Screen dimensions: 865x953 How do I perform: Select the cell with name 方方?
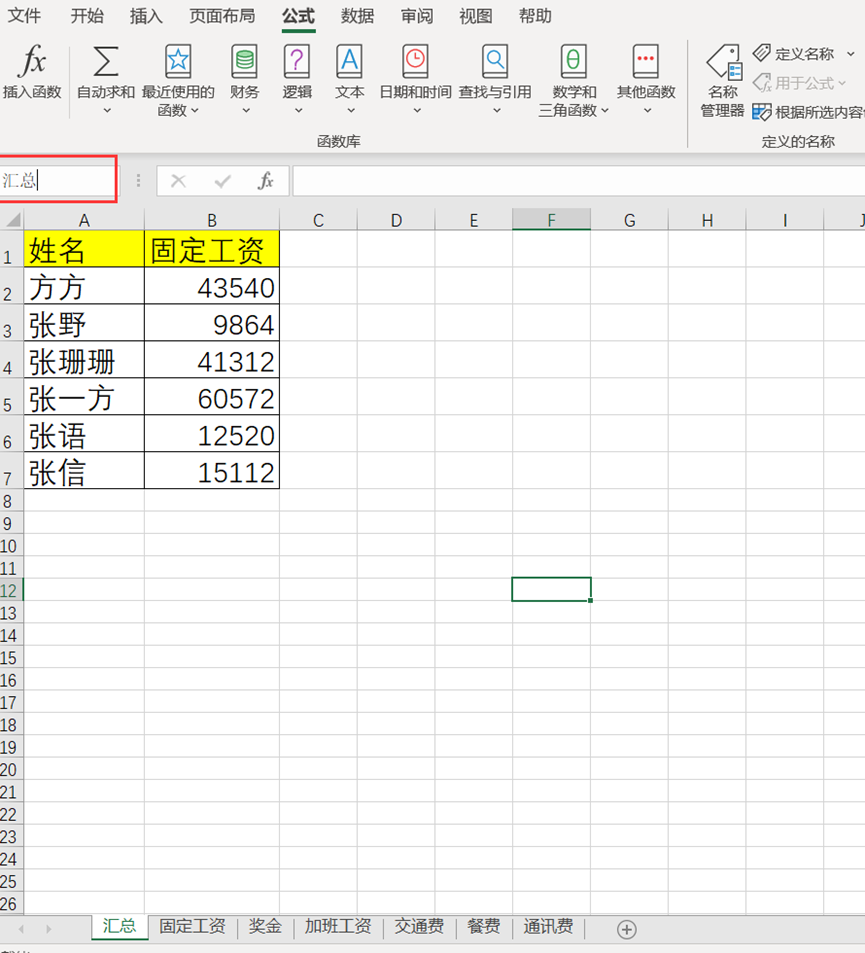(x=84, y=286)
